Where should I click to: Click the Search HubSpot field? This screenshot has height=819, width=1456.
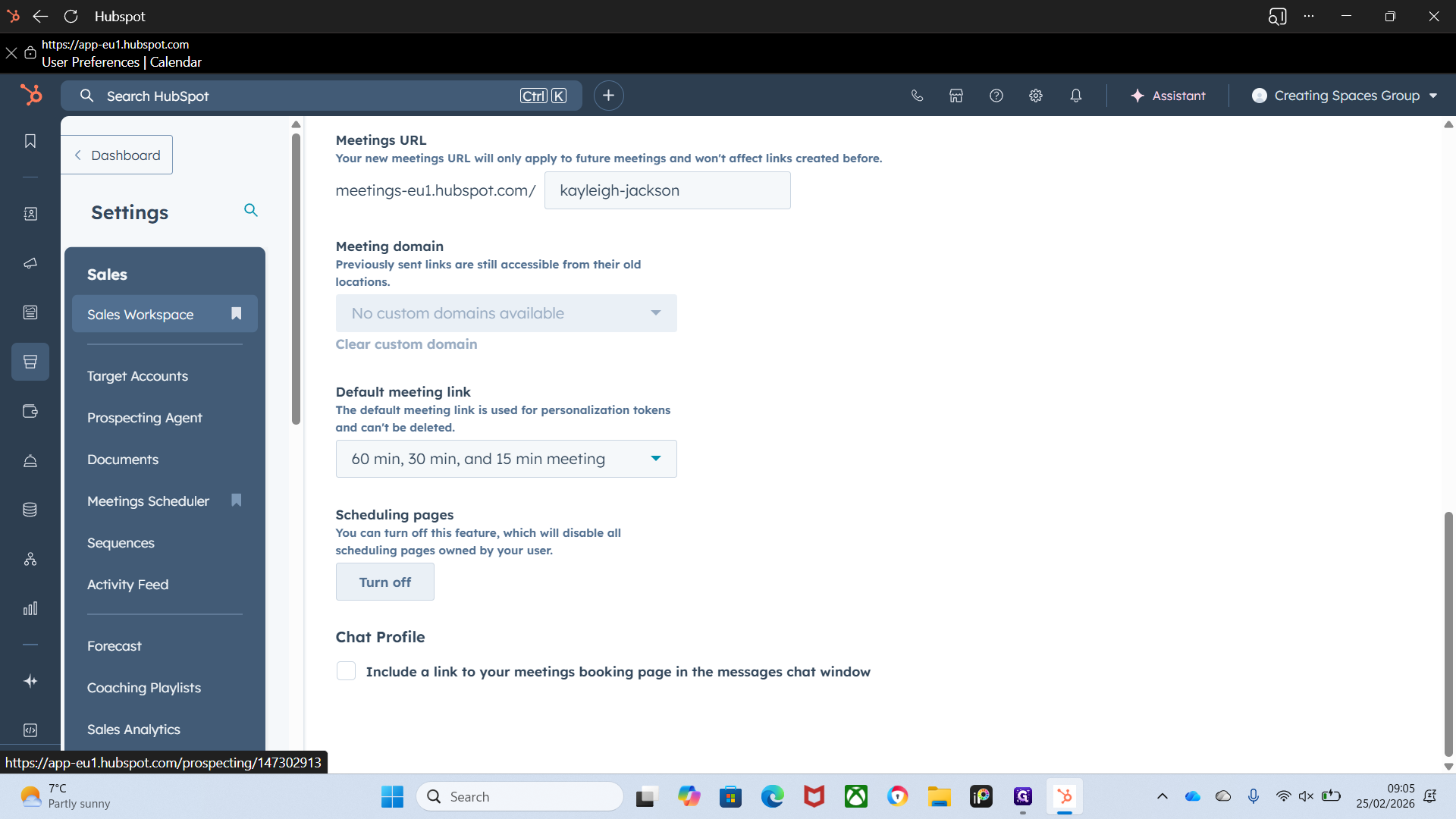pos(321,96)
